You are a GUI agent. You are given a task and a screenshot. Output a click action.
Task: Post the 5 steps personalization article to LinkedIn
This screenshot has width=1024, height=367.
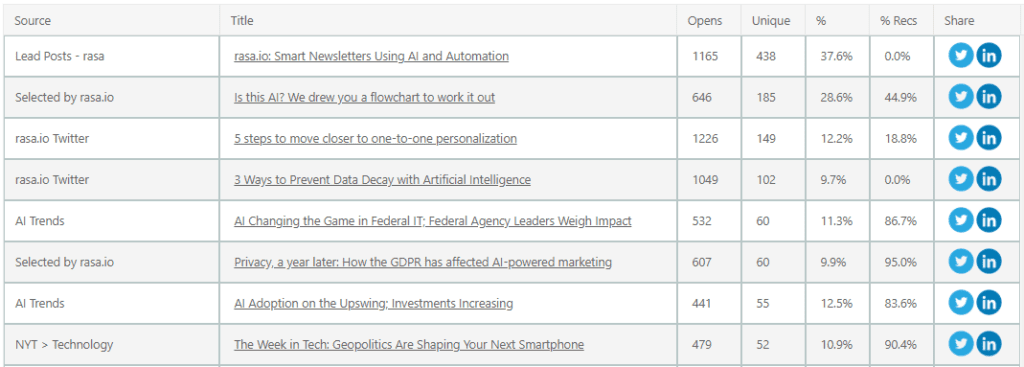(x=989, y=138)
